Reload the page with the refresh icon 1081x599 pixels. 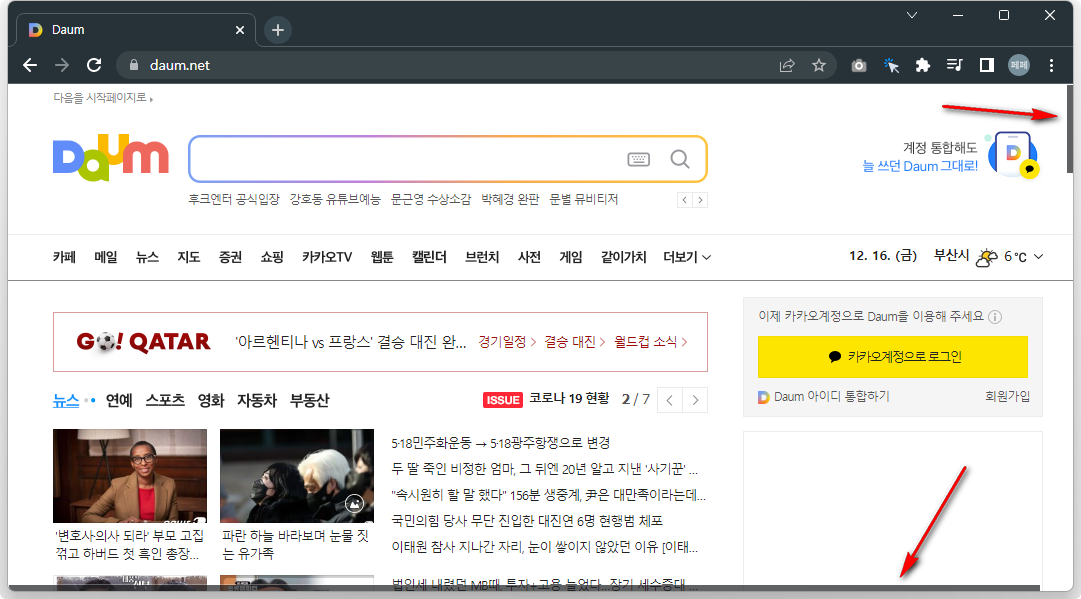(94, 65)
